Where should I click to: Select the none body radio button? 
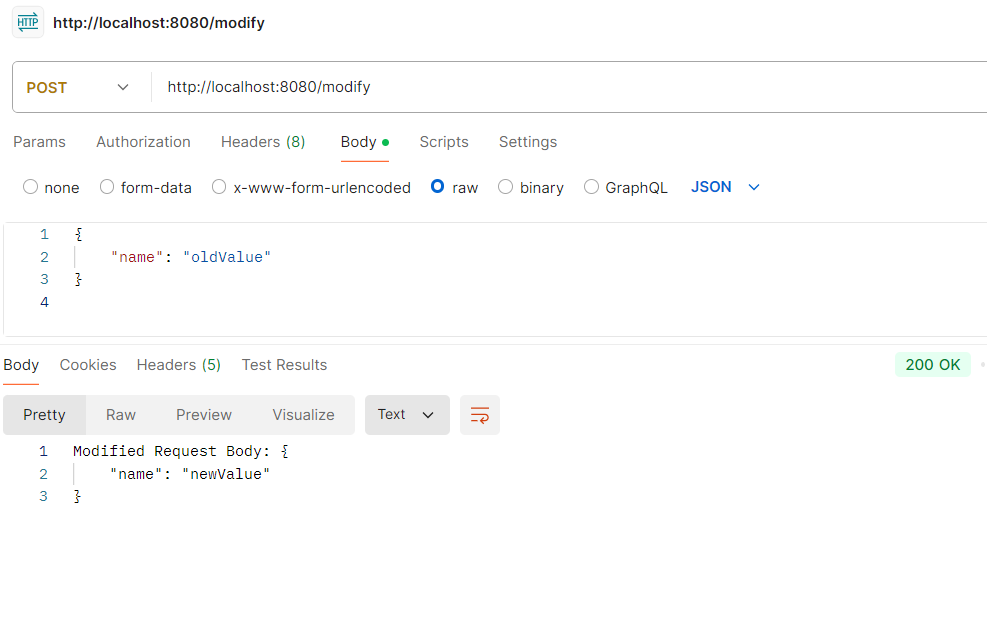point(30,187)
